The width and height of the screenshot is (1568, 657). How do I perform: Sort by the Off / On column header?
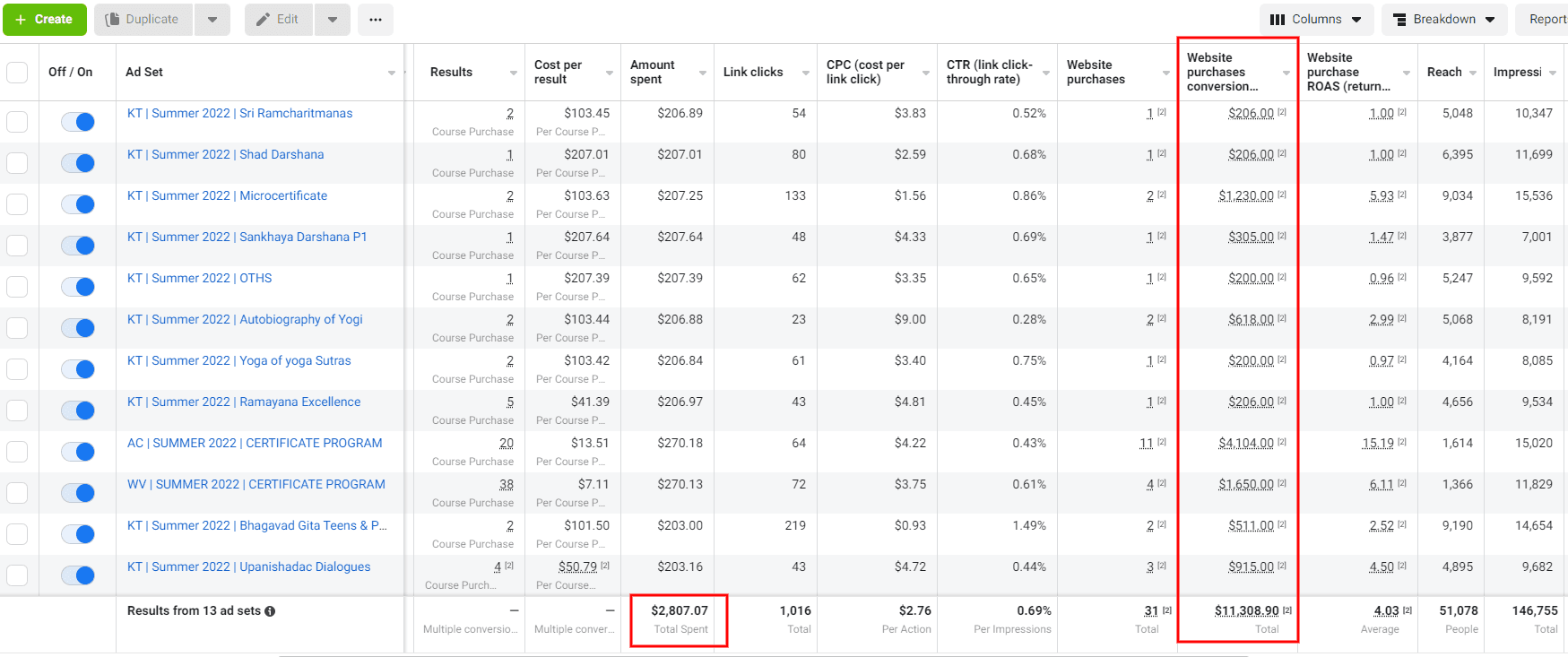70,72
